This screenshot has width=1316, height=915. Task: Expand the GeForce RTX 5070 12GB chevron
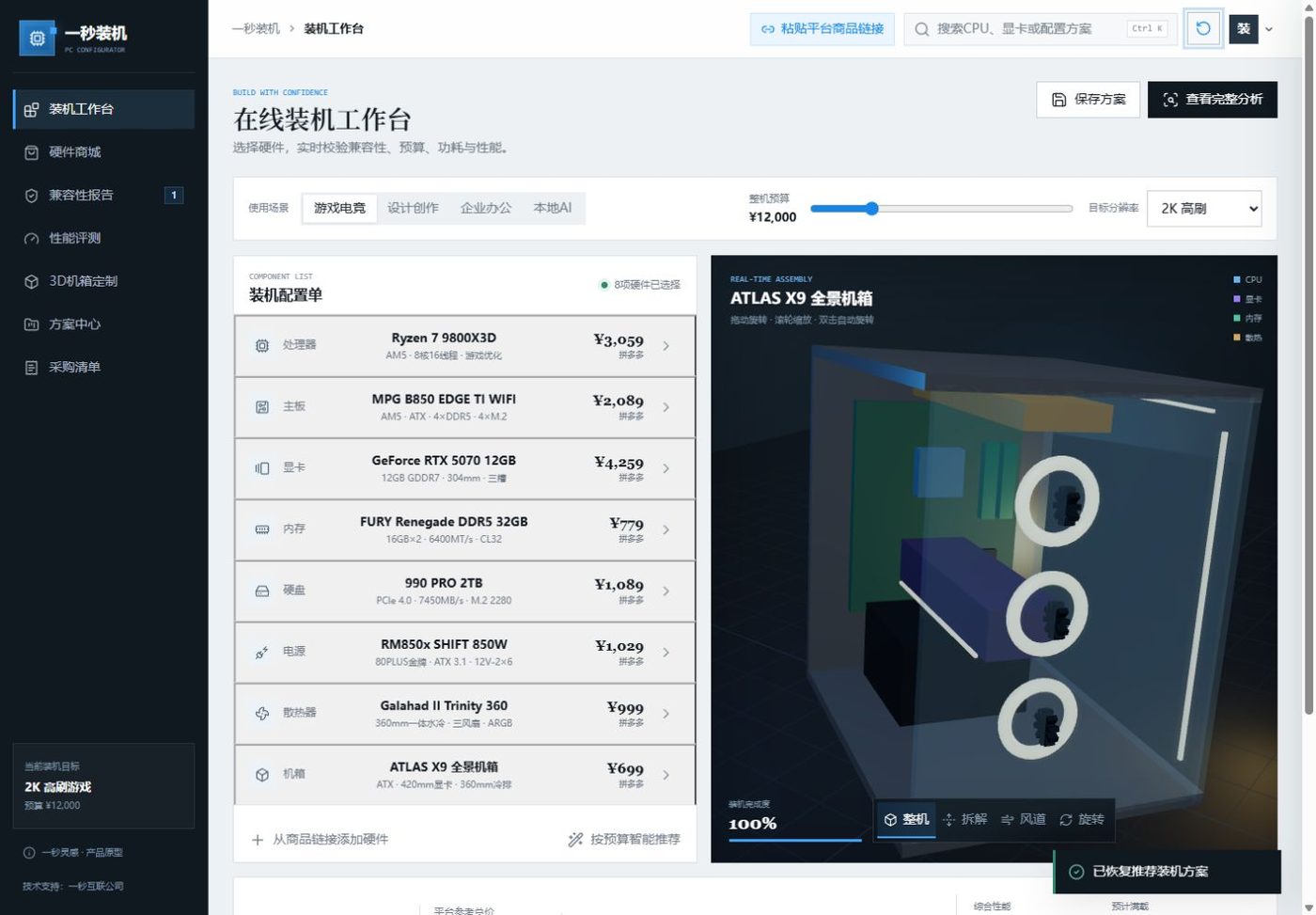click(x=666, y=468)
